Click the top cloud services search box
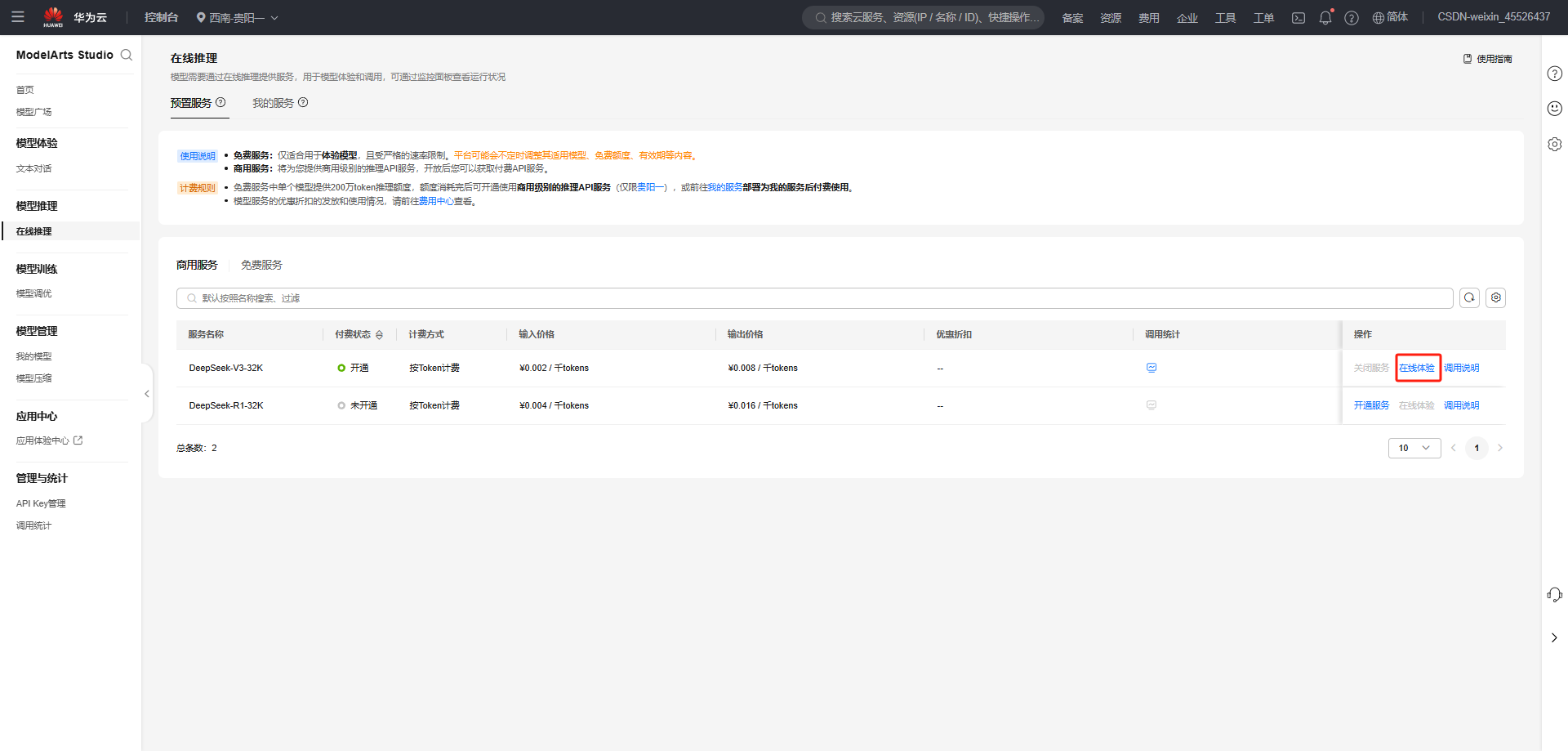The height and width of the screenshot is (751, 1568). [x=924, y=17]
